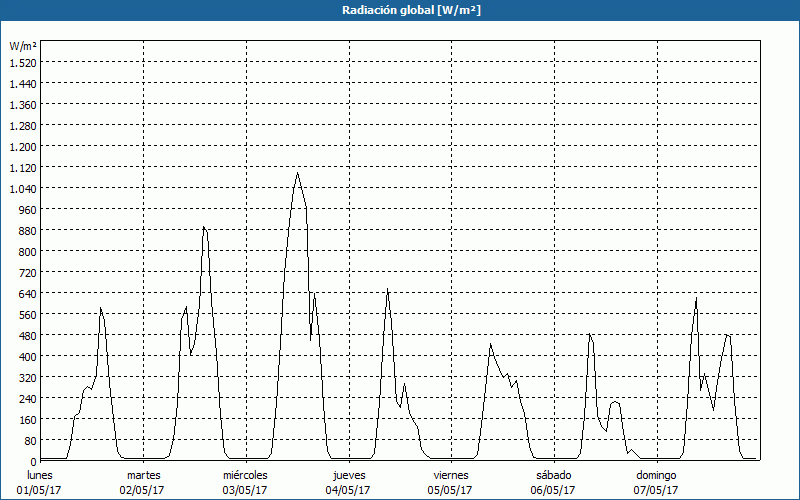Click the 1.520 value on the y-axis
Viewport: 800px width, 500px height.
22,62
